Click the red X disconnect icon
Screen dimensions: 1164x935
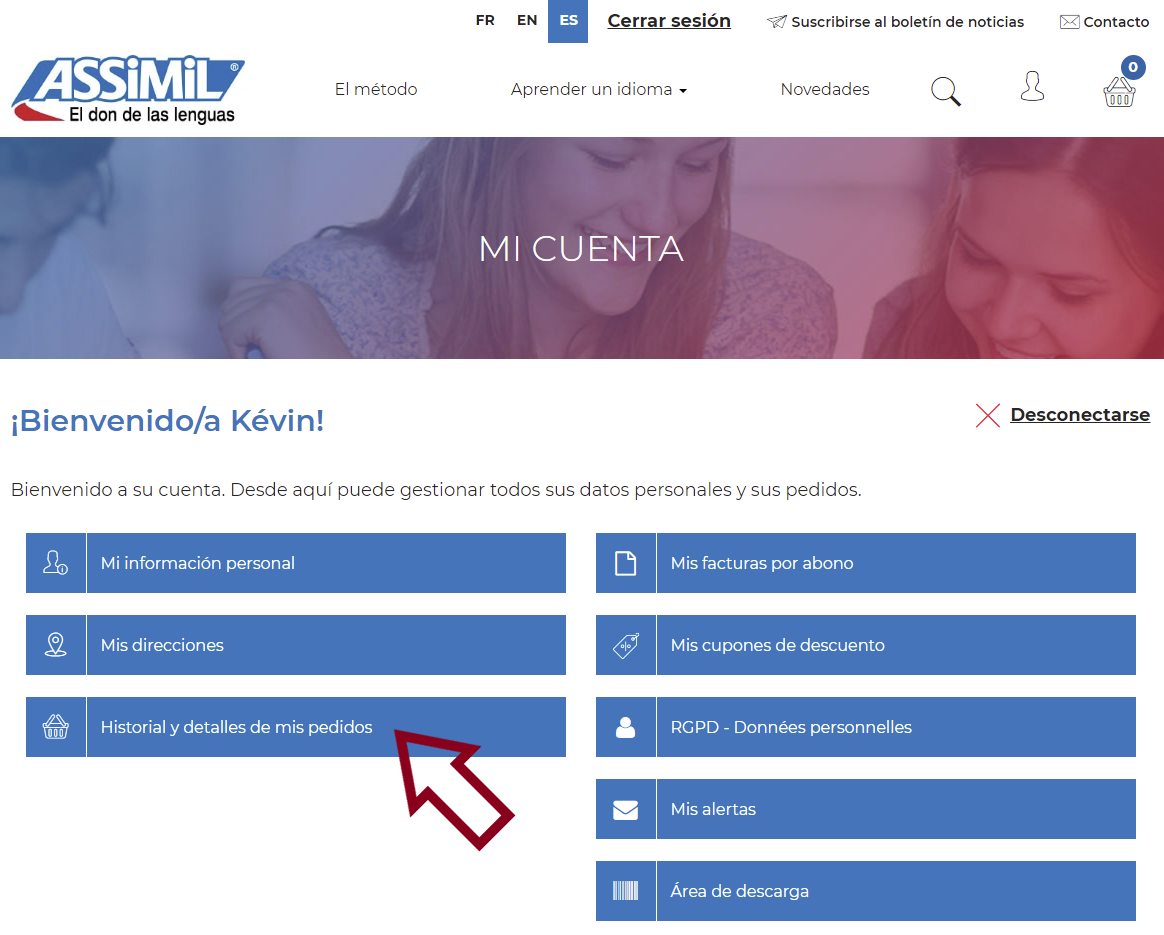[x=988, y=416]
